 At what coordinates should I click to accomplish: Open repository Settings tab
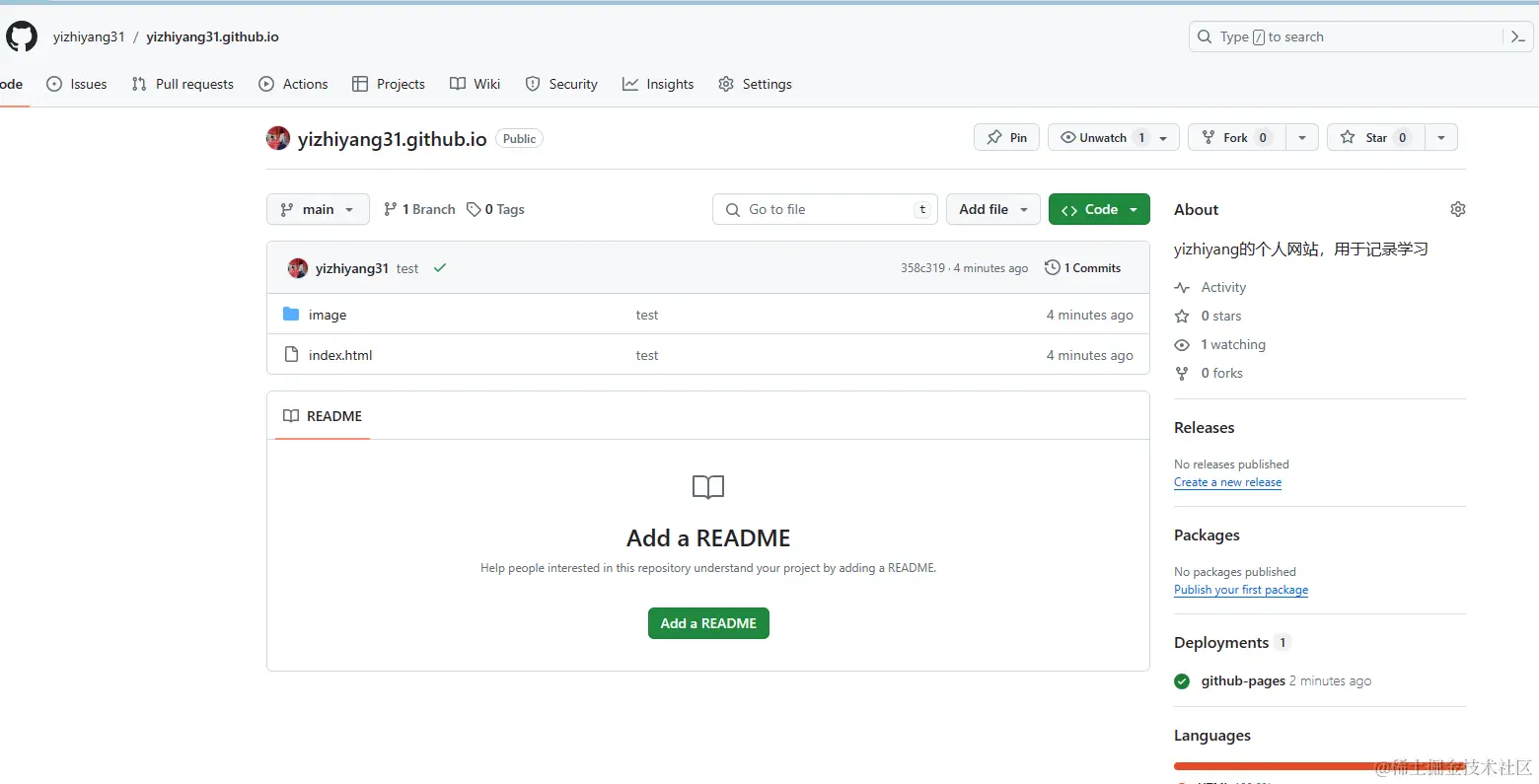pyautogui.click(x=755, y=84)
